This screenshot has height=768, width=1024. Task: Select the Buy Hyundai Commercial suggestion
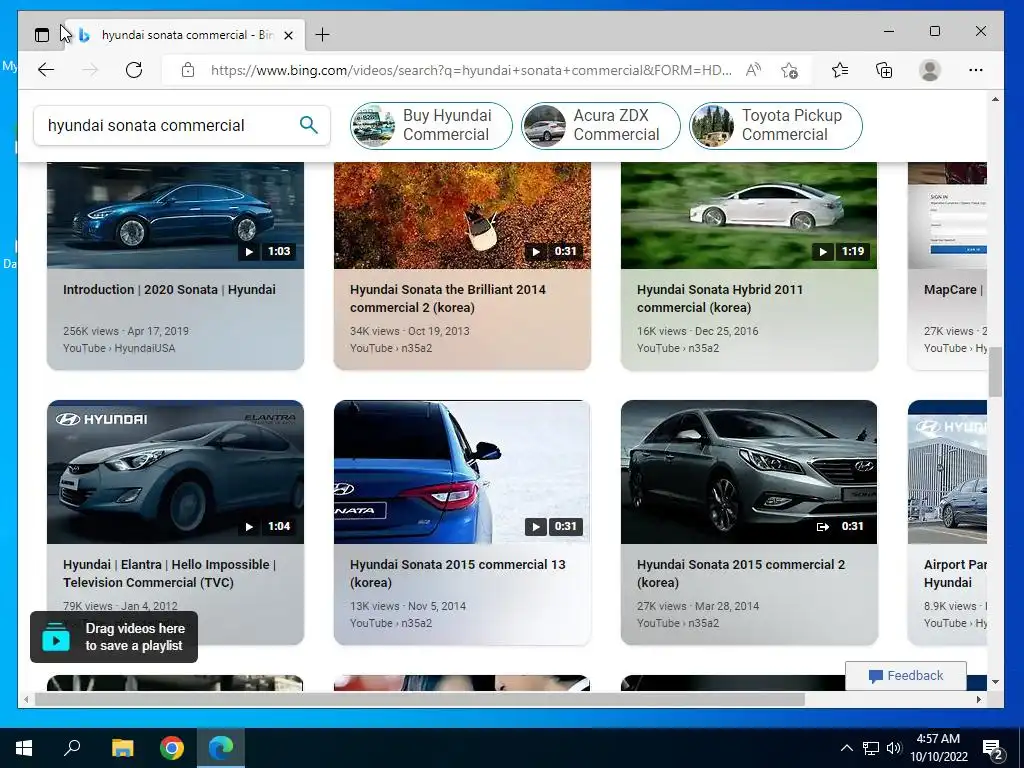click(431, 125)
